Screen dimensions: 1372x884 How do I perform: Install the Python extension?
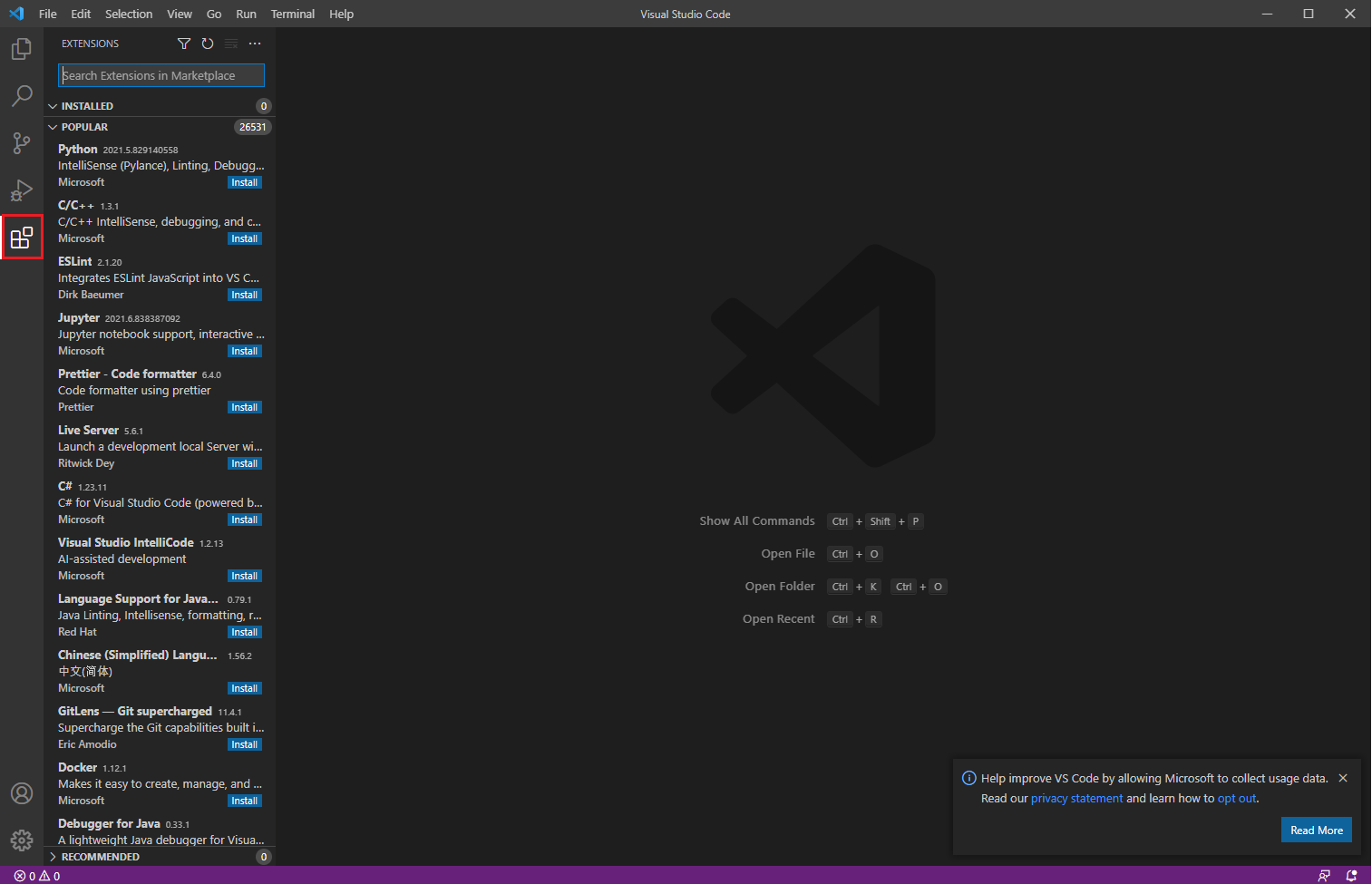click(245, 182)
